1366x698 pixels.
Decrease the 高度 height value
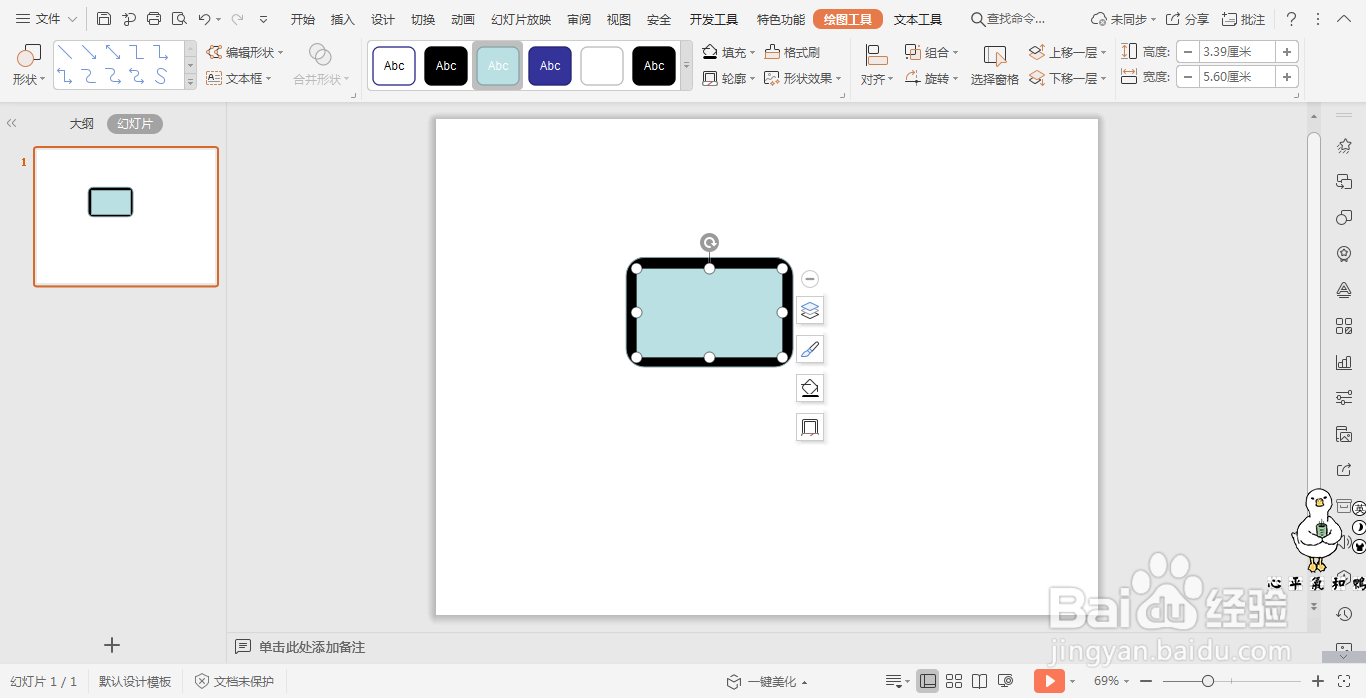pos(1187,52)
